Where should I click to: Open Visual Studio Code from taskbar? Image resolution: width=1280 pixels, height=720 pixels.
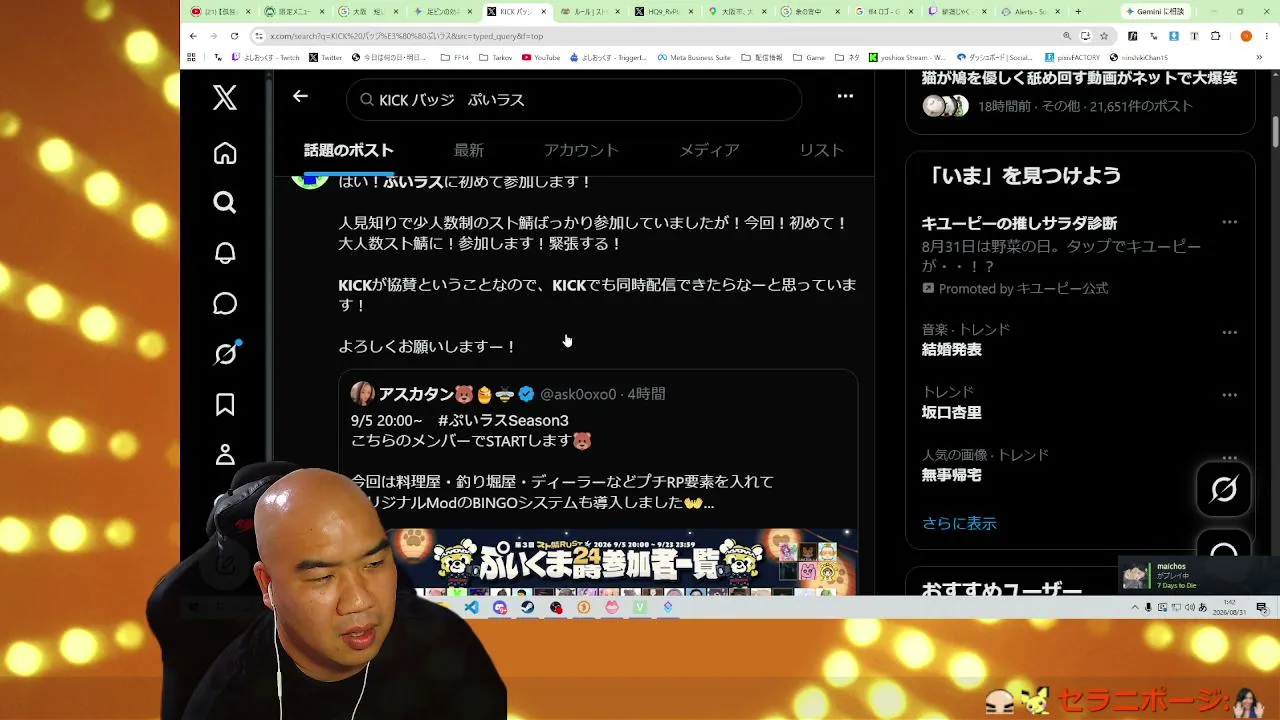point(471,607)
